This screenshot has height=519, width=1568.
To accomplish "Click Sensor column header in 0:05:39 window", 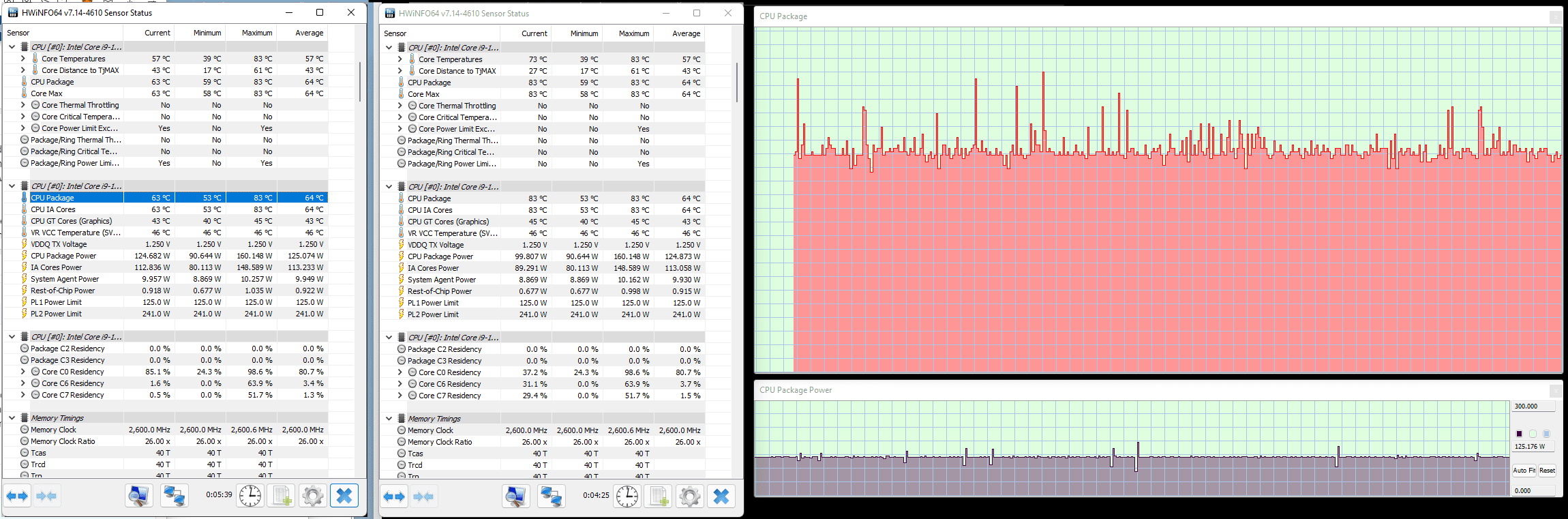I will point(63,33).
